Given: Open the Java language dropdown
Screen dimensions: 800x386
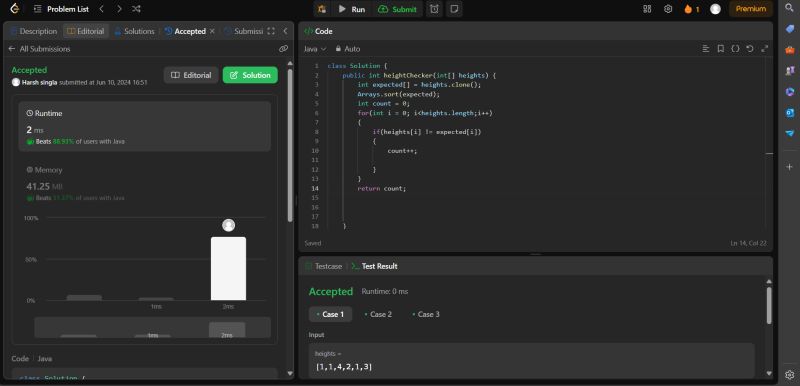Looking at the screenshot, I should click(x=315, y=49).
